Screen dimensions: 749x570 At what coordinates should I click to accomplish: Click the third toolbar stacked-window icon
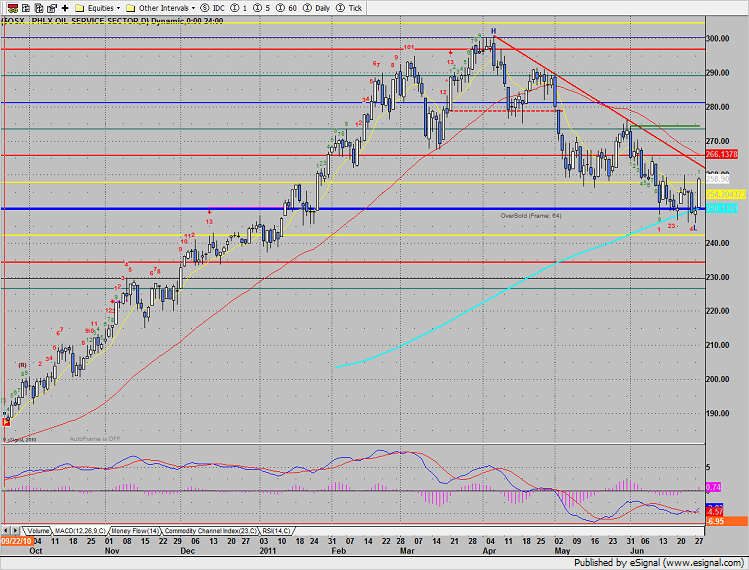(x=39, y=8)
